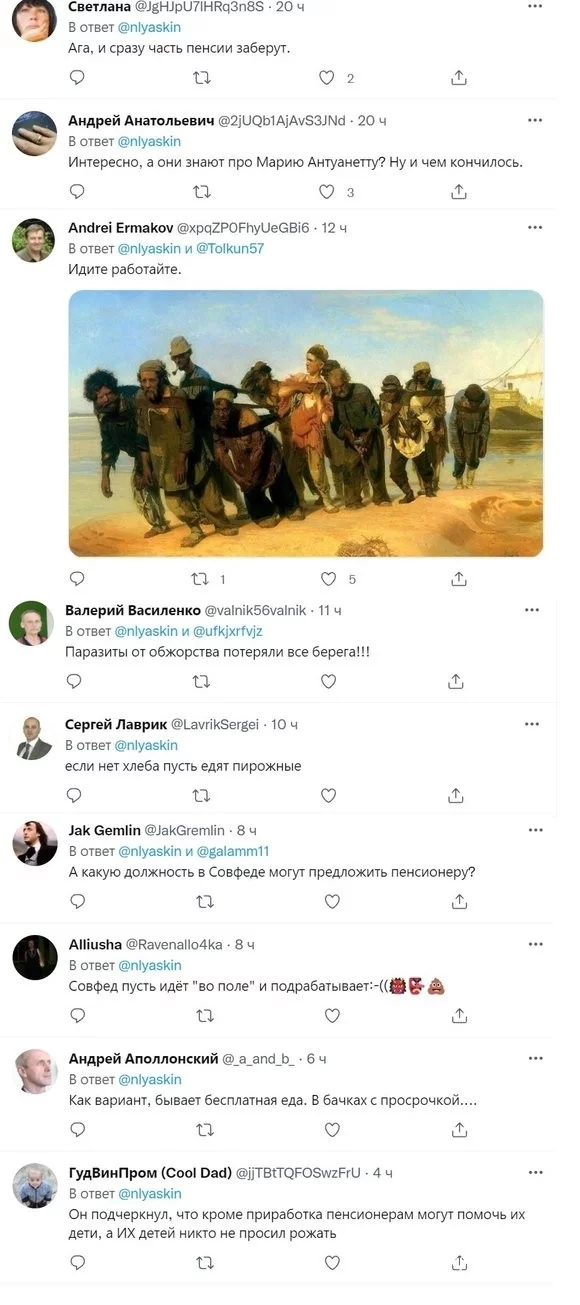This screenshot has width=580, height=1305.
Task: Reply to ГудВинПром (Cool Dad) tweet
Action: click(x=78, y=1263)
